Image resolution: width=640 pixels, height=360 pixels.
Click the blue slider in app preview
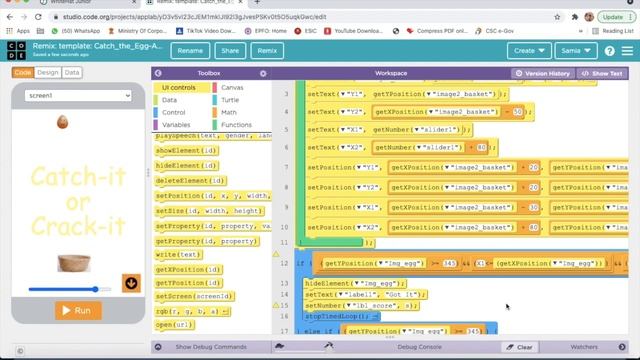click(69, 289)
